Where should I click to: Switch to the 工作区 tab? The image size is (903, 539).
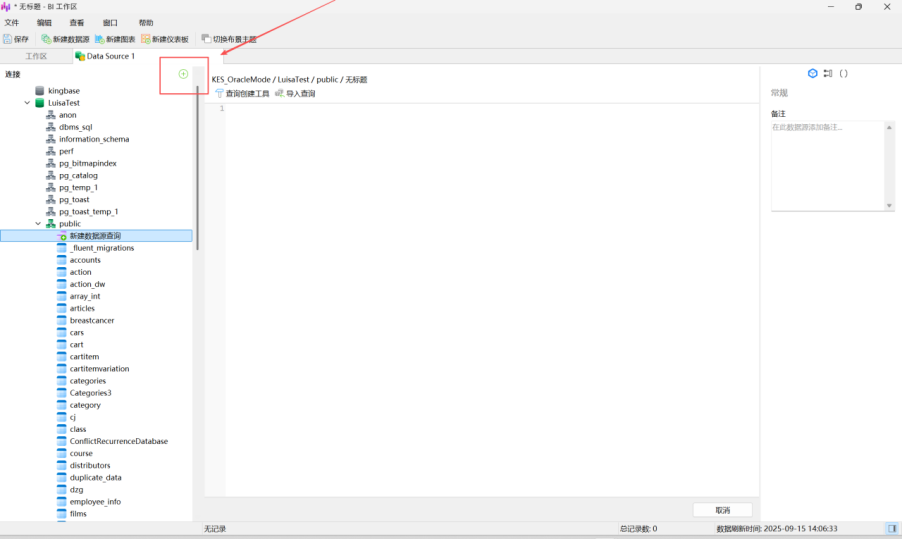(36, 56)
